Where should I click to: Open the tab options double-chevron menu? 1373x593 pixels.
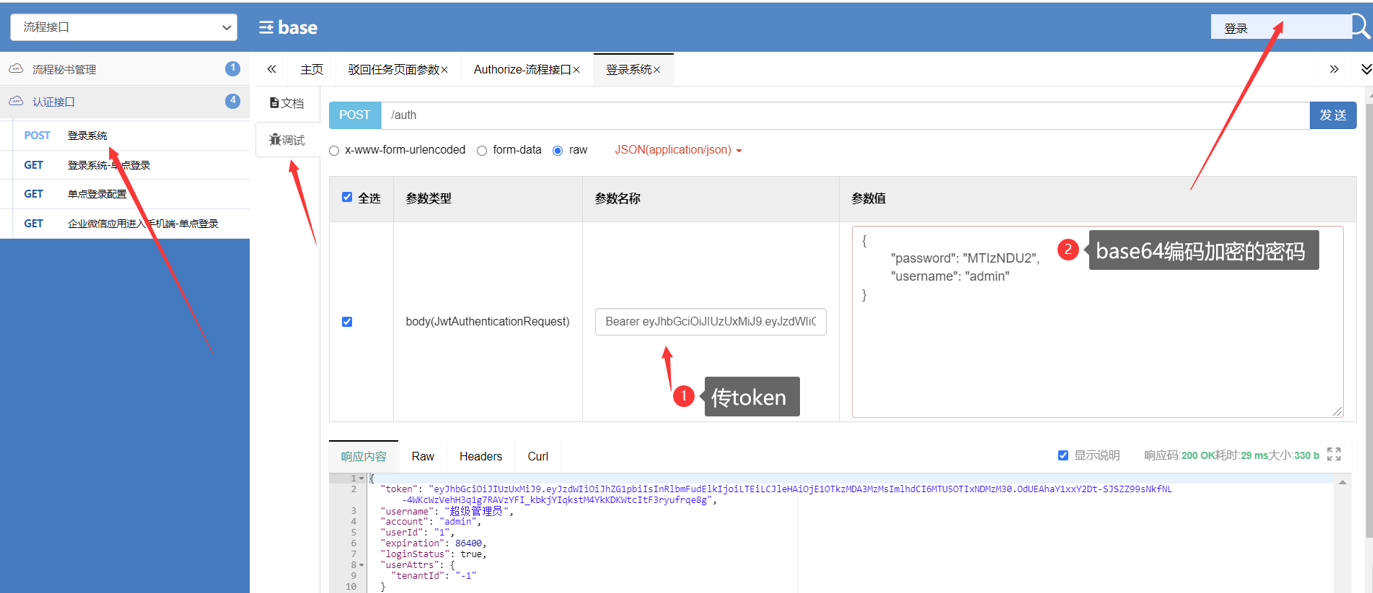1366,69
